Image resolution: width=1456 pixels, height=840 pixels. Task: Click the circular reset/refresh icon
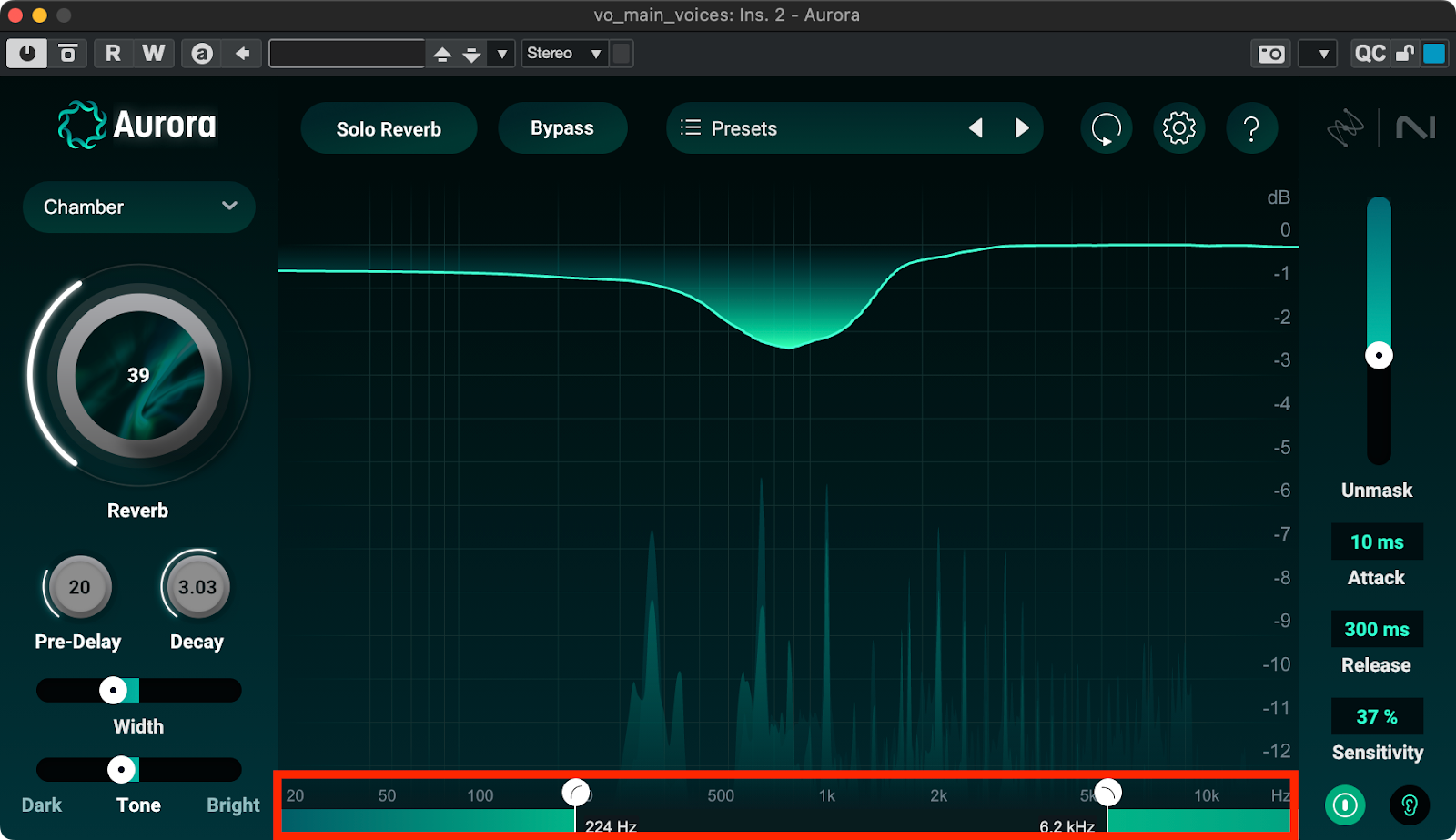click(1107, 128)
